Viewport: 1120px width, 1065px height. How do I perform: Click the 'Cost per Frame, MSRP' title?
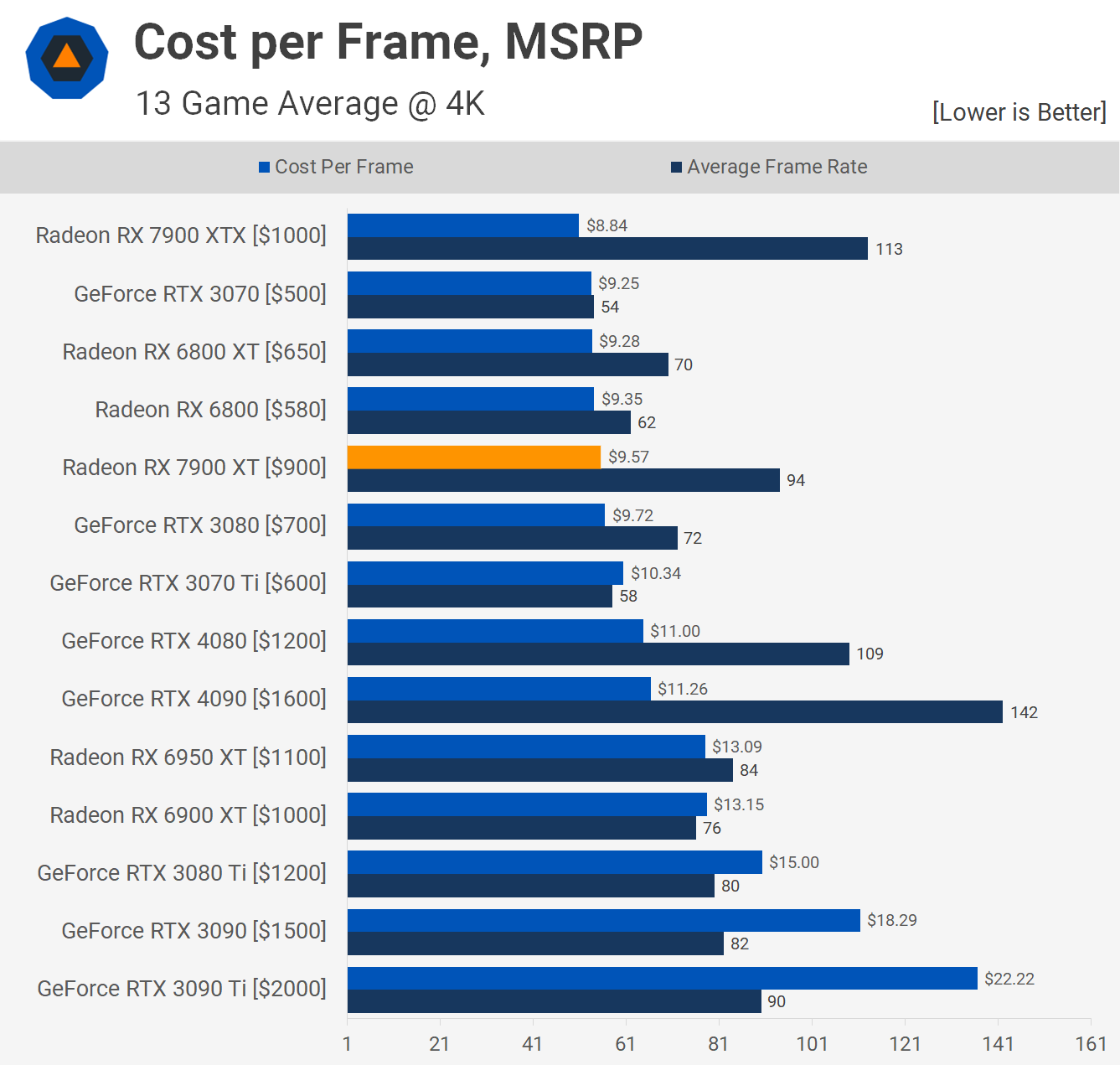tap(388, 42)
